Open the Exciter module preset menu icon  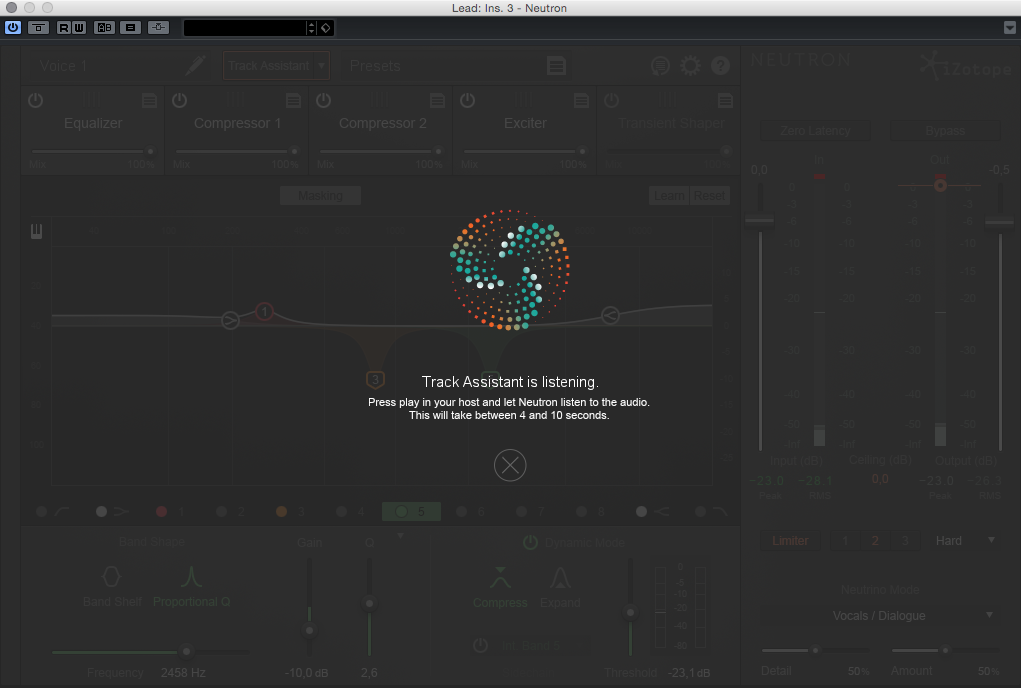coord(581,100)
